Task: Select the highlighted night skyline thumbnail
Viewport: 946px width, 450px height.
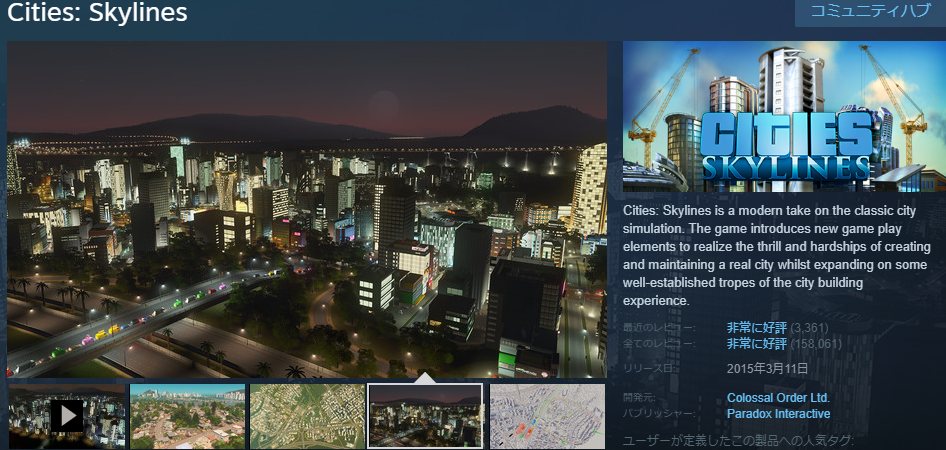Action: pos(425,415)
